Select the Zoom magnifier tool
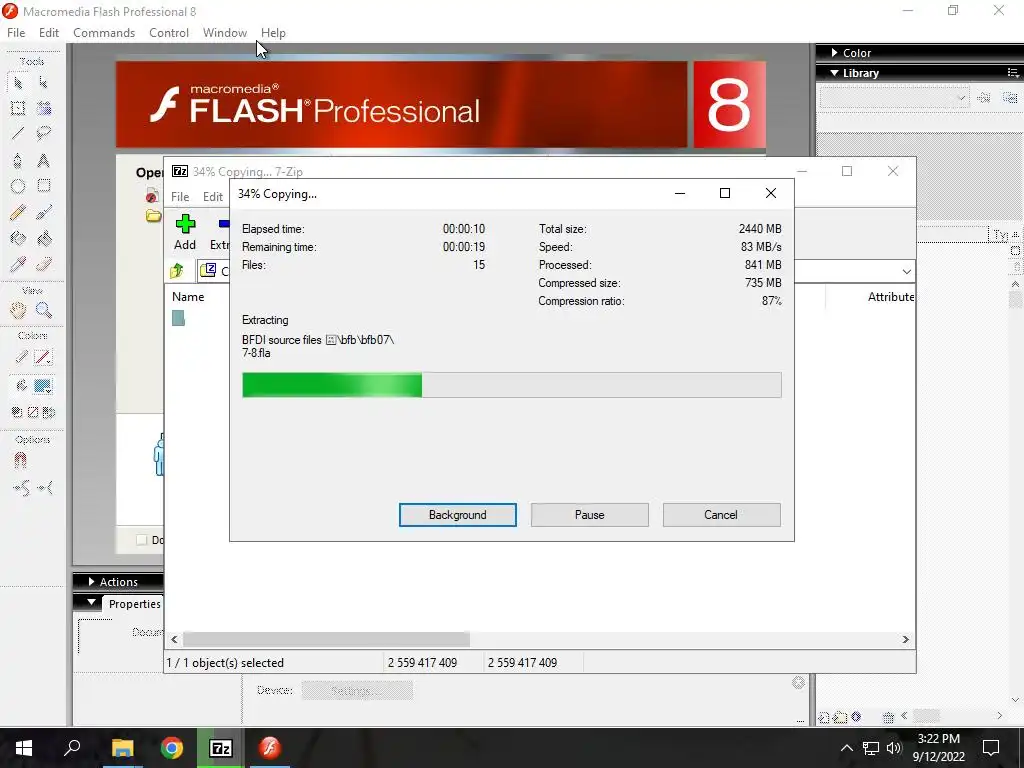This screenshot has width=1024, height=768. pos(44,310)
